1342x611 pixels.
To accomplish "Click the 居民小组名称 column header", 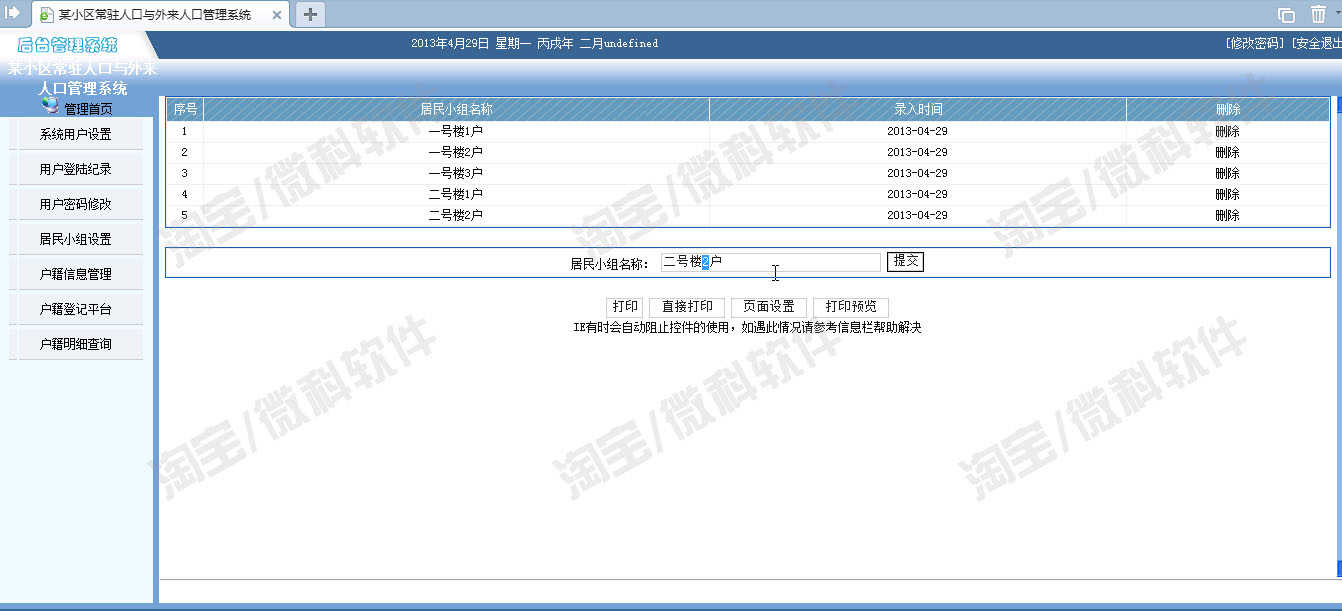I will coord(456,109).
